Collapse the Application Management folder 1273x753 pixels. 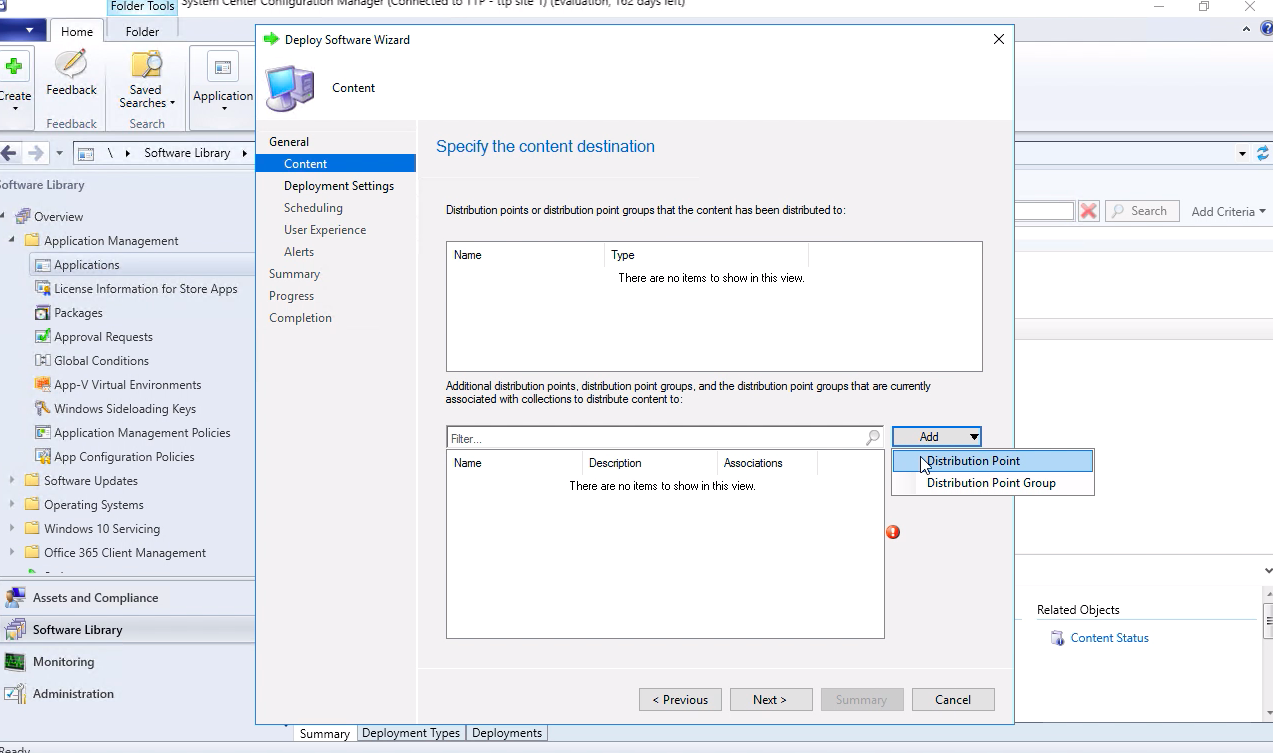click(12, 241)
